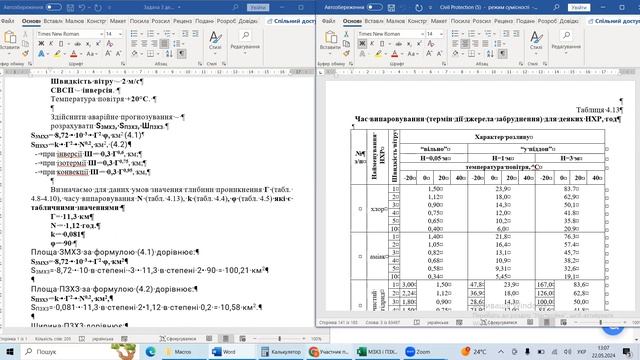
Task: Click Bullets list icon in left window
Action: (x=134, y=34)
